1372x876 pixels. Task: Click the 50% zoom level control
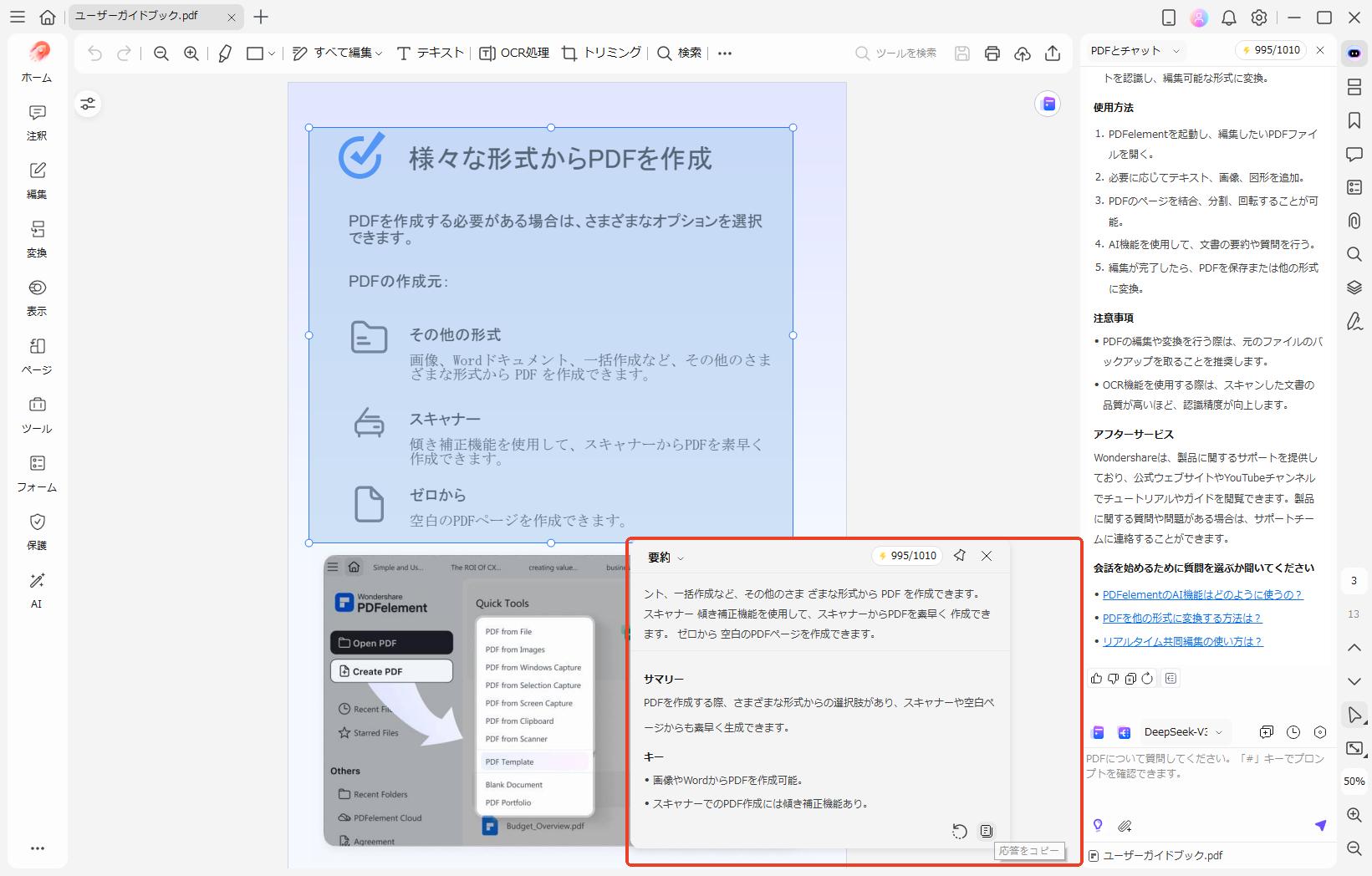(x=1354, y=782)
